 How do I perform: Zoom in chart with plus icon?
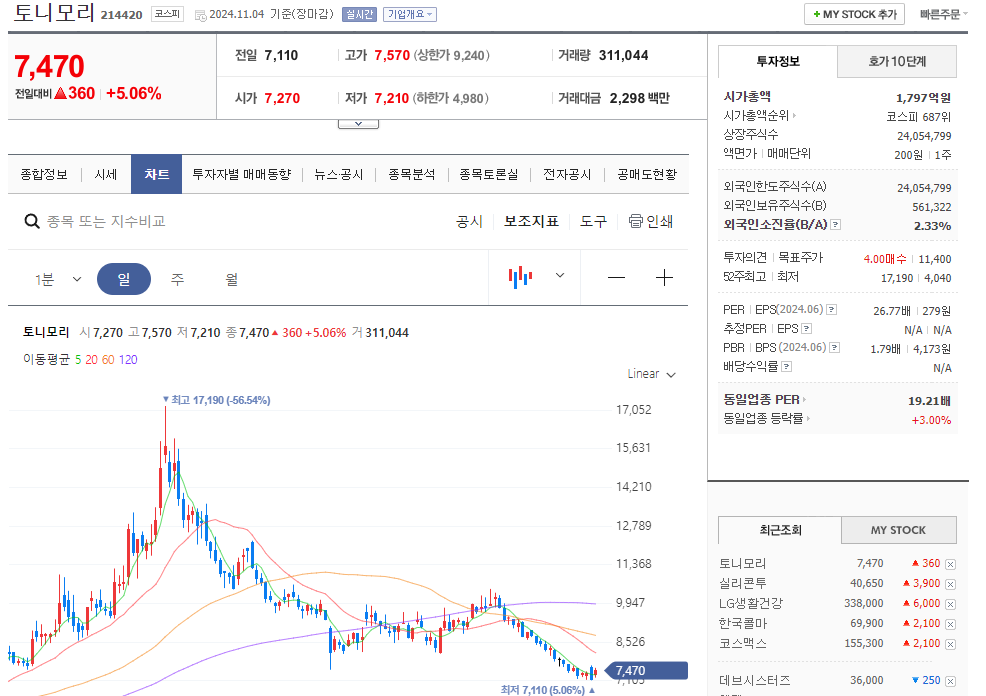tap(664, 277)
